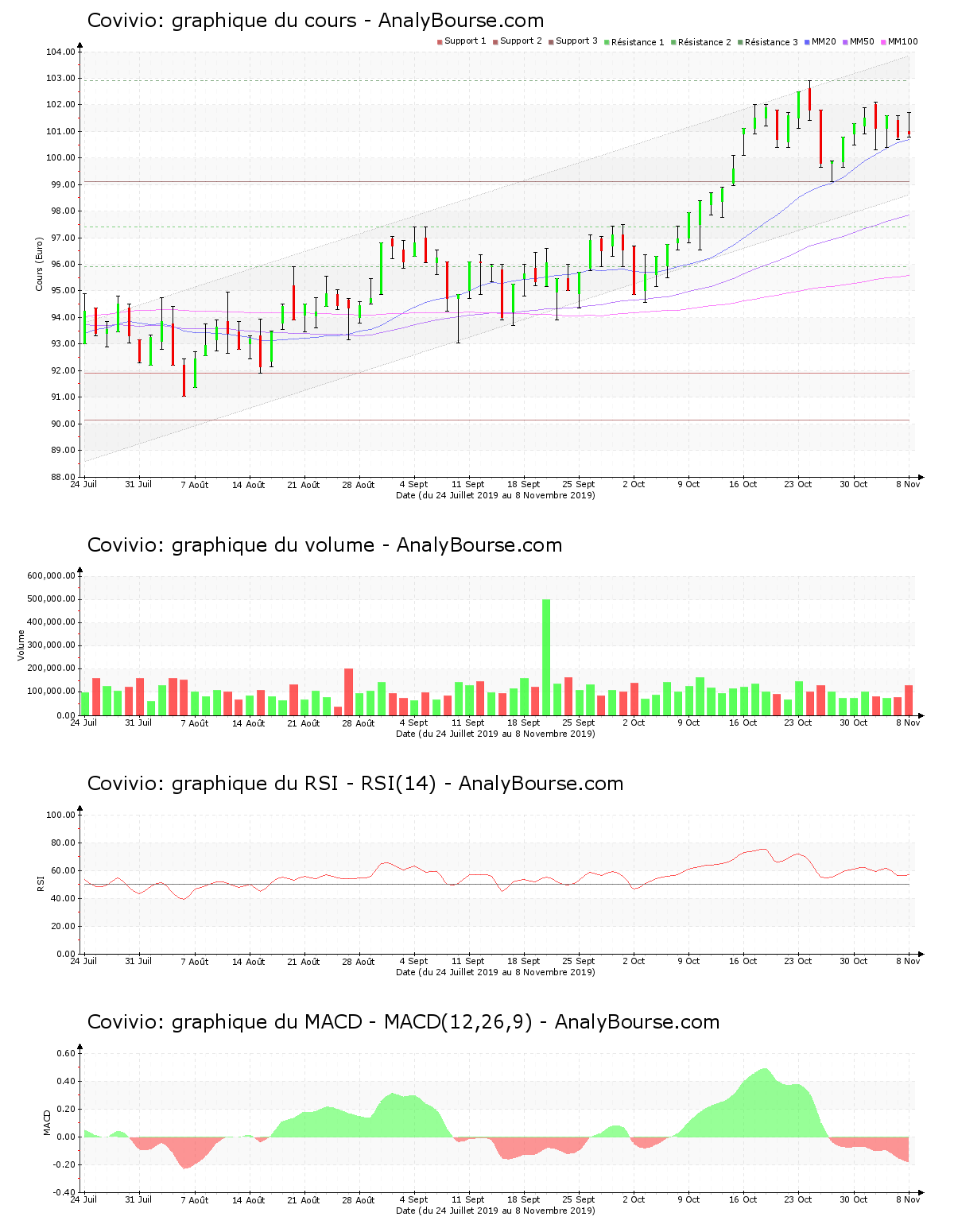Click the Support 3 legend entry
The width and height of the screenshot is (954, 1232).
572,41
